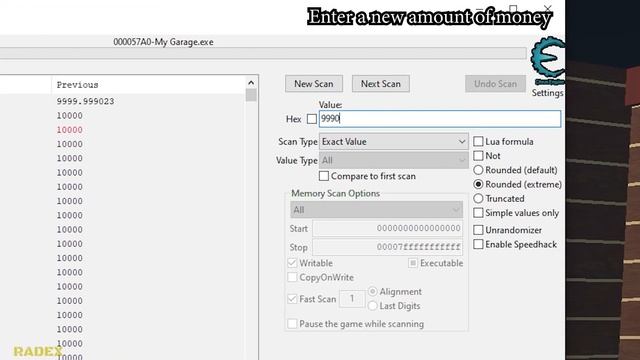Open the Value Type dropdown
The width and height of the screenshot is (640, 360).
(393, 160)
